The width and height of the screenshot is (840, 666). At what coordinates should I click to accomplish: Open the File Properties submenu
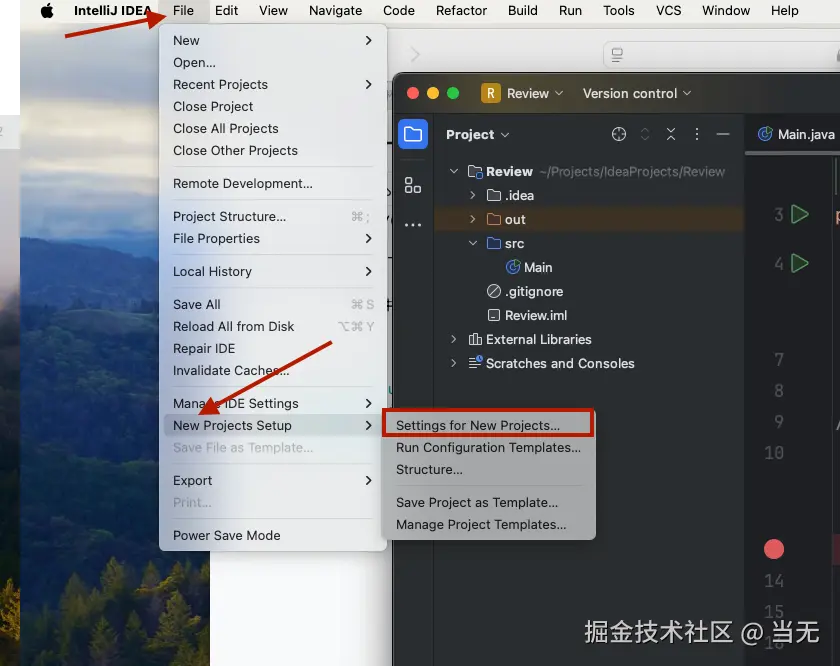click(273, 238)
